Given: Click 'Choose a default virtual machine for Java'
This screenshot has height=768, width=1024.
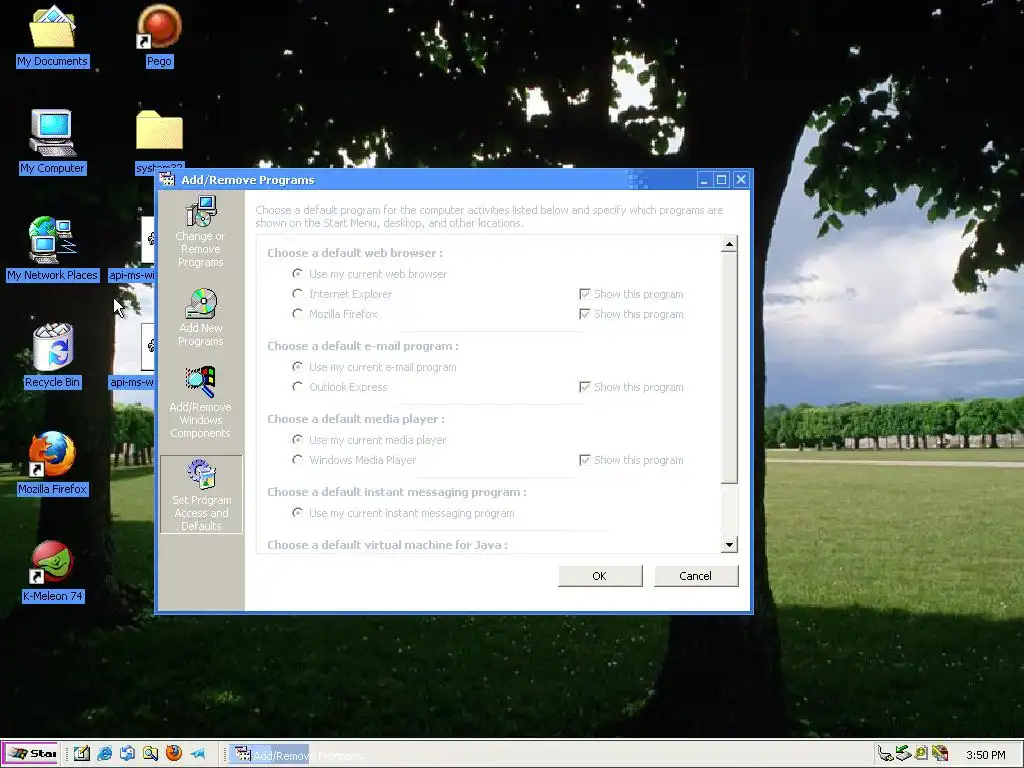Looking at the screenshot, I should 387,545.
